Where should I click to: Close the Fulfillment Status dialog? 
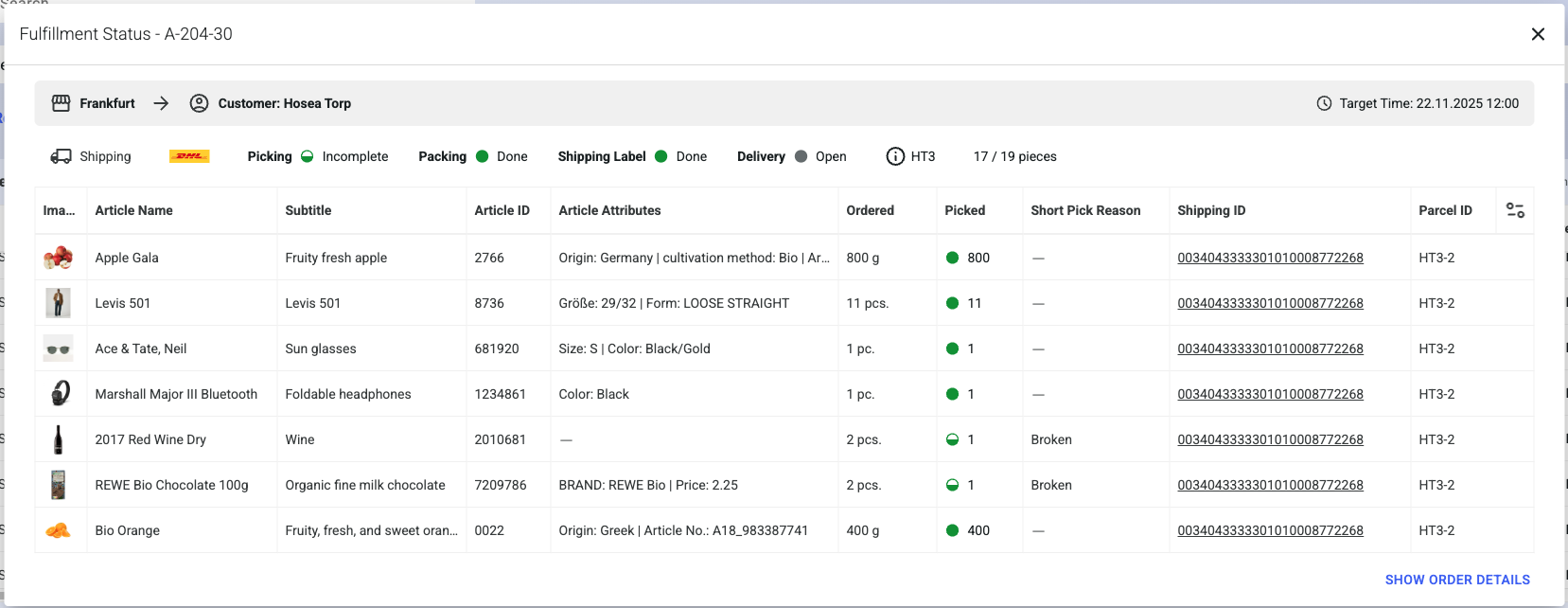1538,34
